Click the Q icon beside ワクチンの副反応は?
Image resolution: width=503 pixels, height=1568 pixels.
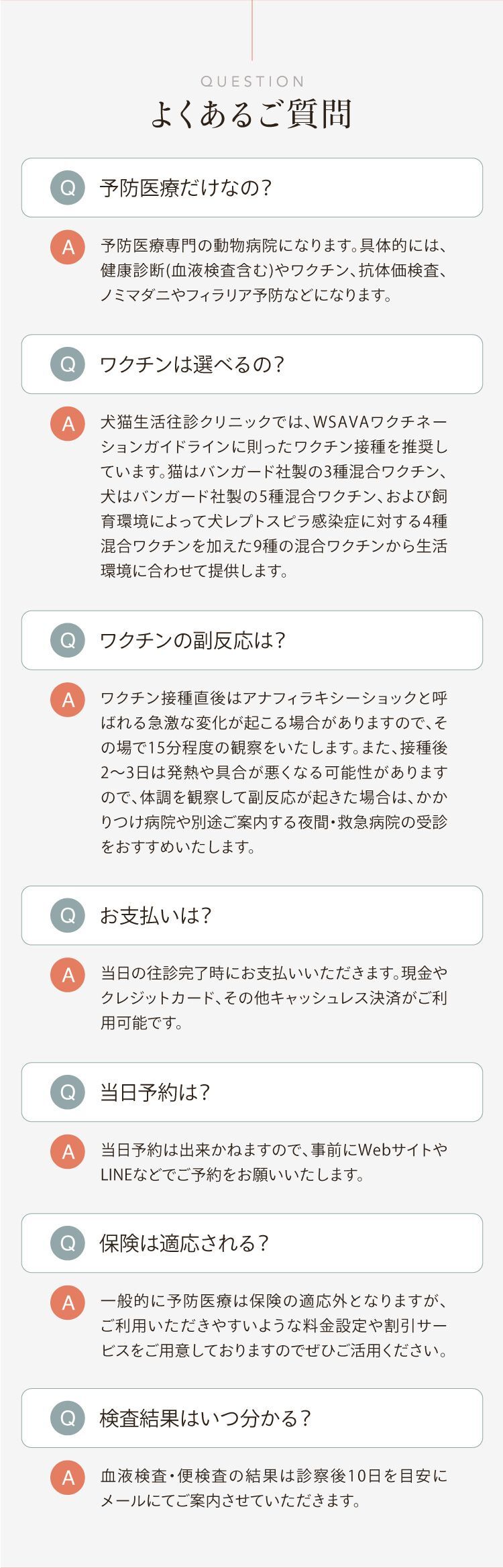tap(68, 640)
